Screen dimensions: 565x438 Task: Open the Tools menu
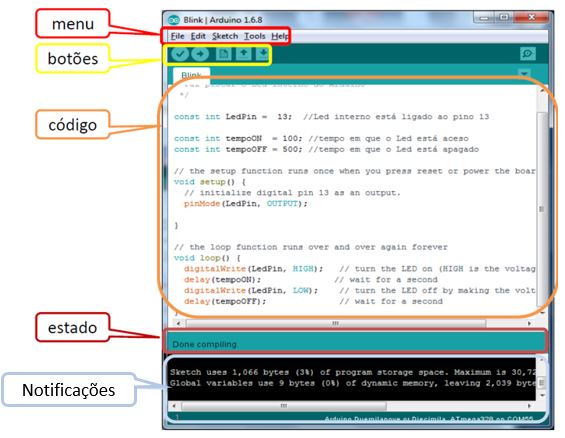[x=254, y=36]
